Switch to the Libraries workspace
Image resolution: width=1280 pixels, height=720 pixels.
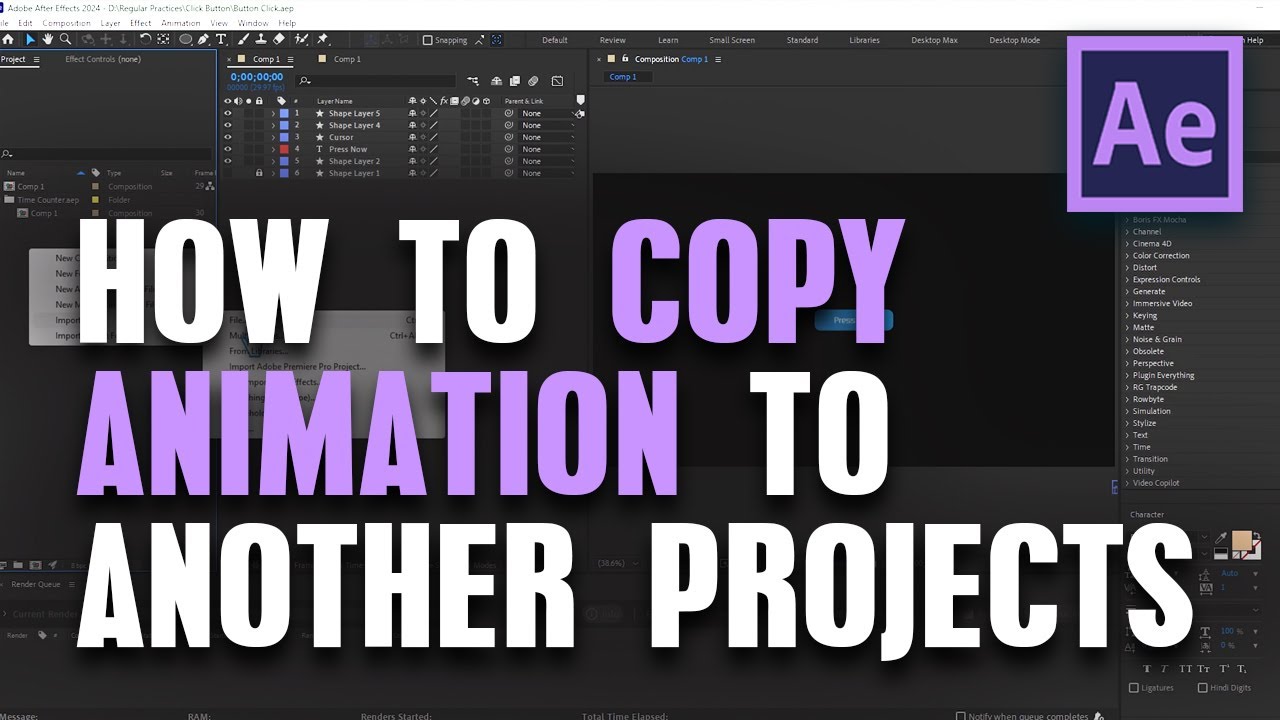[864, 40]
